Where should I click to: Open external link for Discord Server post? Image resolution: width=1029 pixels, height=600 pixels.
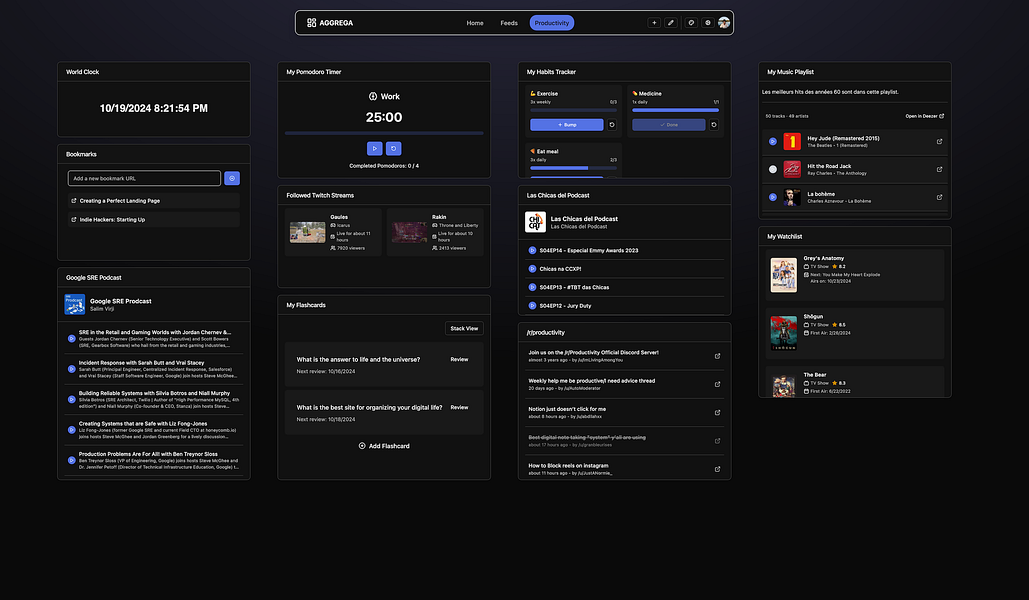point(717,356)
